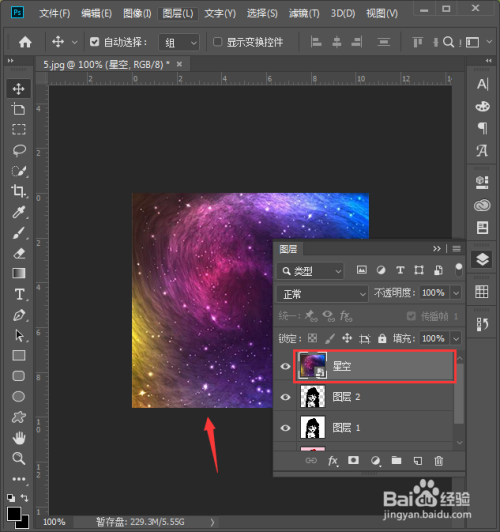Select the Zoom tool in the toolbox
The width and height of the screenshot is (500, 532).
pyautogui.click(x=18, y=458)
